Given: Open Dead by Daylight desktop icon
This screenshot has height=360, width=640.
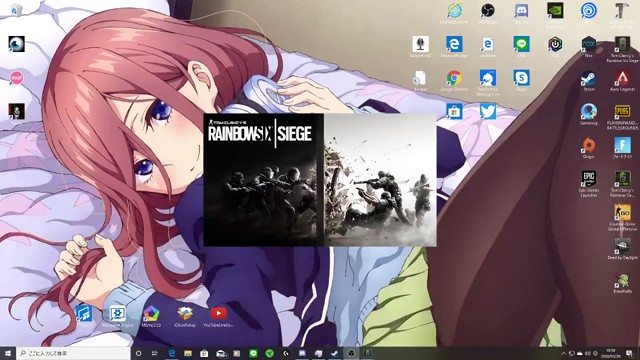Looking at the screenshot, I should pos(622,246).
